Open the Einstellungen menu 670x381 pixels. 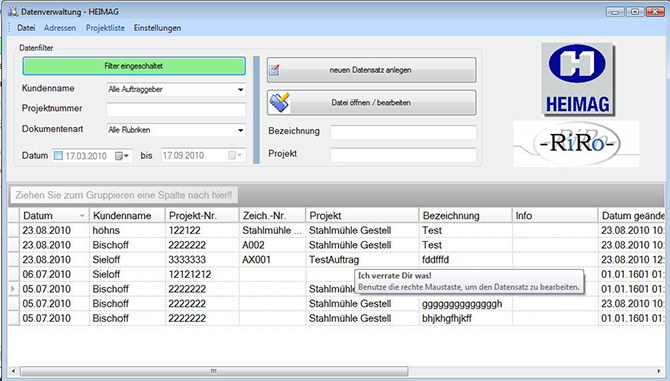[x=157, y=28]
